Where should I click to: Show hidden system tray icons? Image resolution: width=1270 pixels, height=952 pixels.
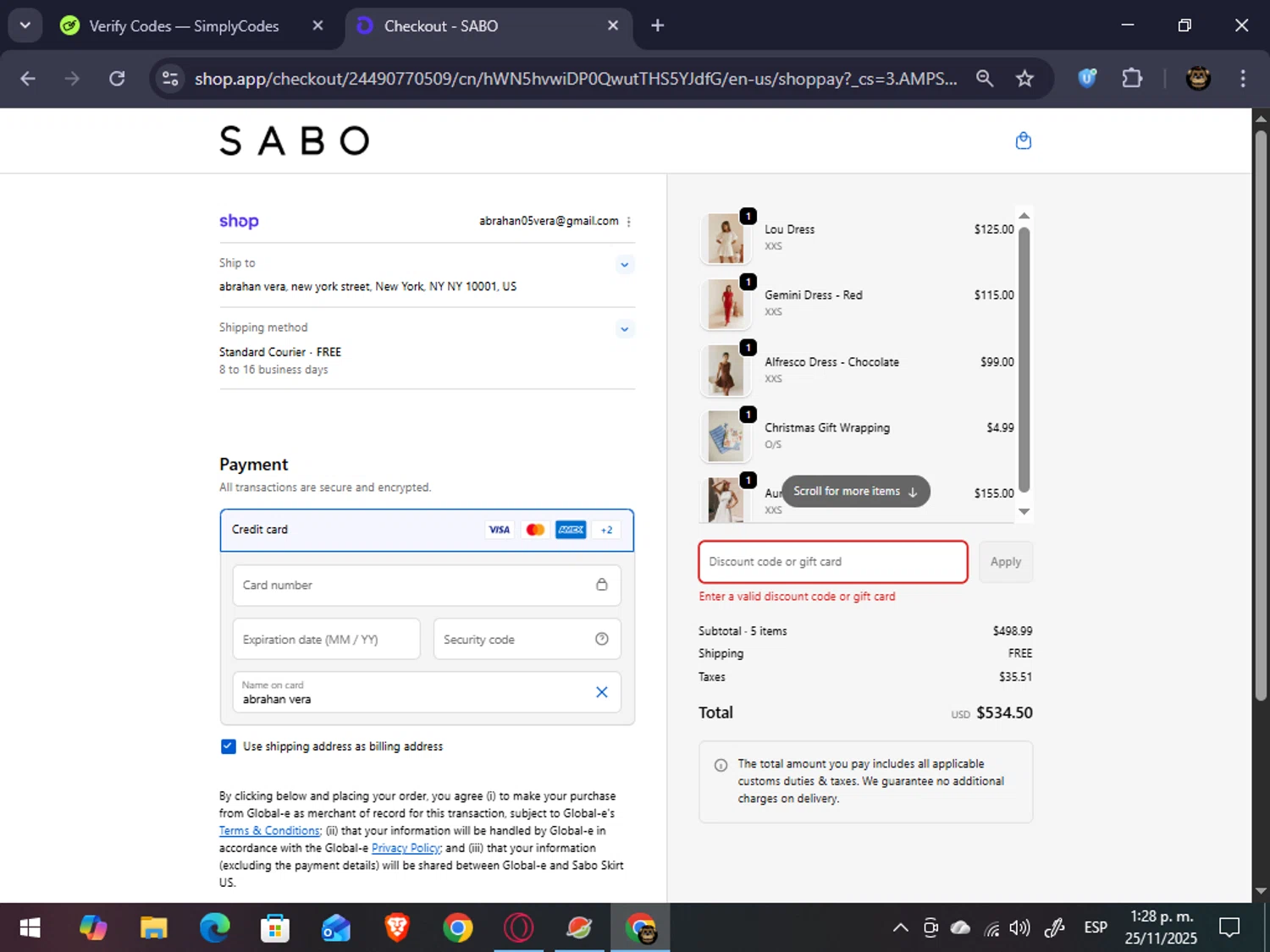[x=900, y=928]
